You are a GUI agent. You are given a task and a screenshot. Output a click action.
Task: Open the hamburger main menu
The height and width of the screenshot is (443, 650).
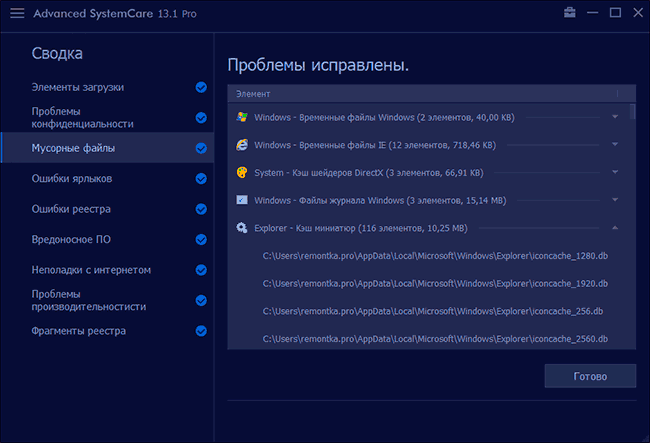(x=17, y=13)
